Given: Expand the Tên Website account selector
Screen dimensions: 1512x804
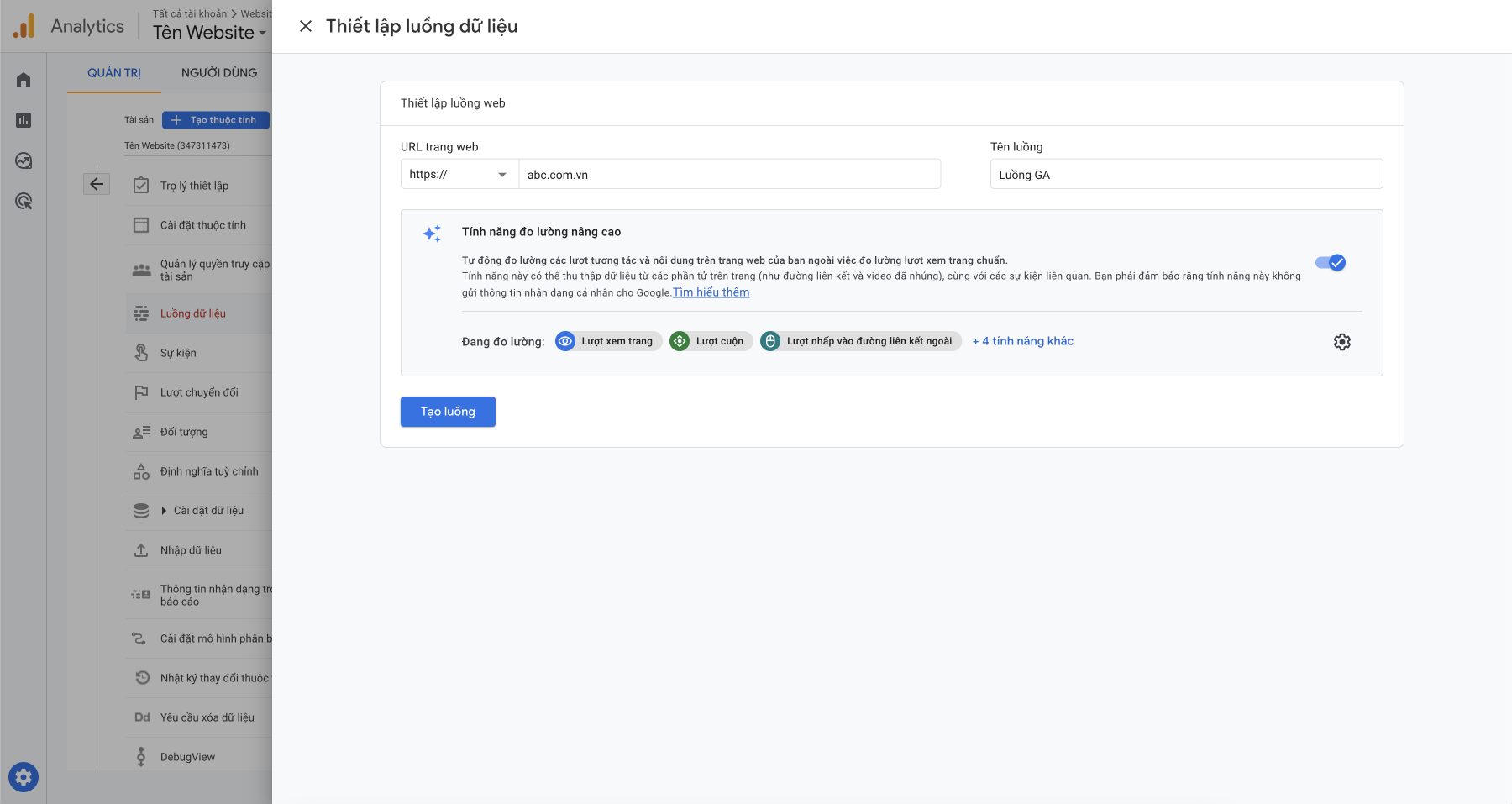Looking at the screenshot, I should click(x=209, y=33).
